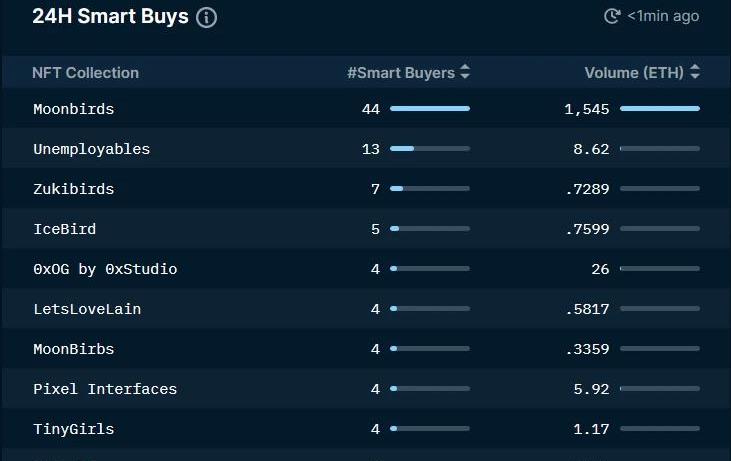
Task: Open the Moonbirds collection
Action: point(74,109)
